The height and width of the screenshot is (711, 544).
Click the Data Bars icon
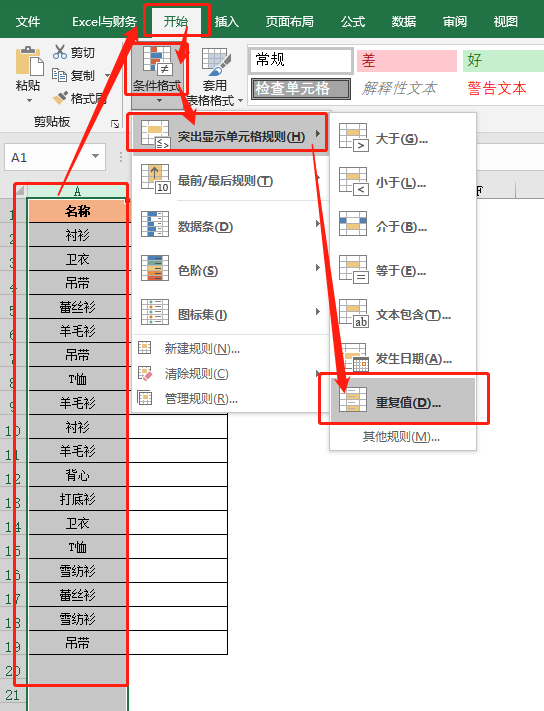pyautogui.click(x=155, y=224)
